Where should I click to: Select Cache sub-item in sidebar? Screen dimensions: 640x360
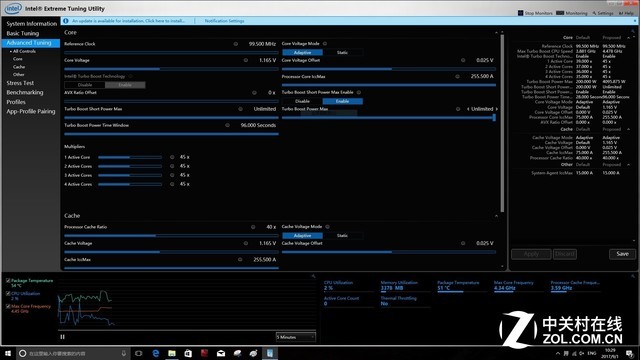tap(19, 67)
